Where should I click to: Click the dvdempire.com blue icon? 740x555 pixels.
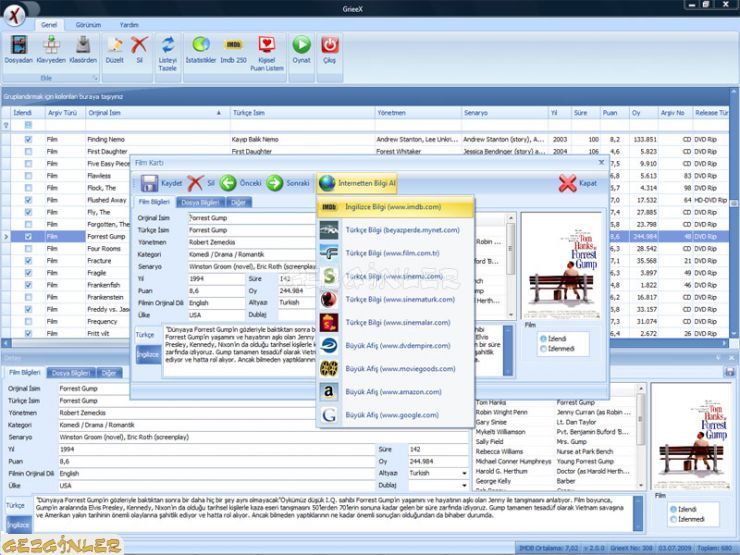329,346
